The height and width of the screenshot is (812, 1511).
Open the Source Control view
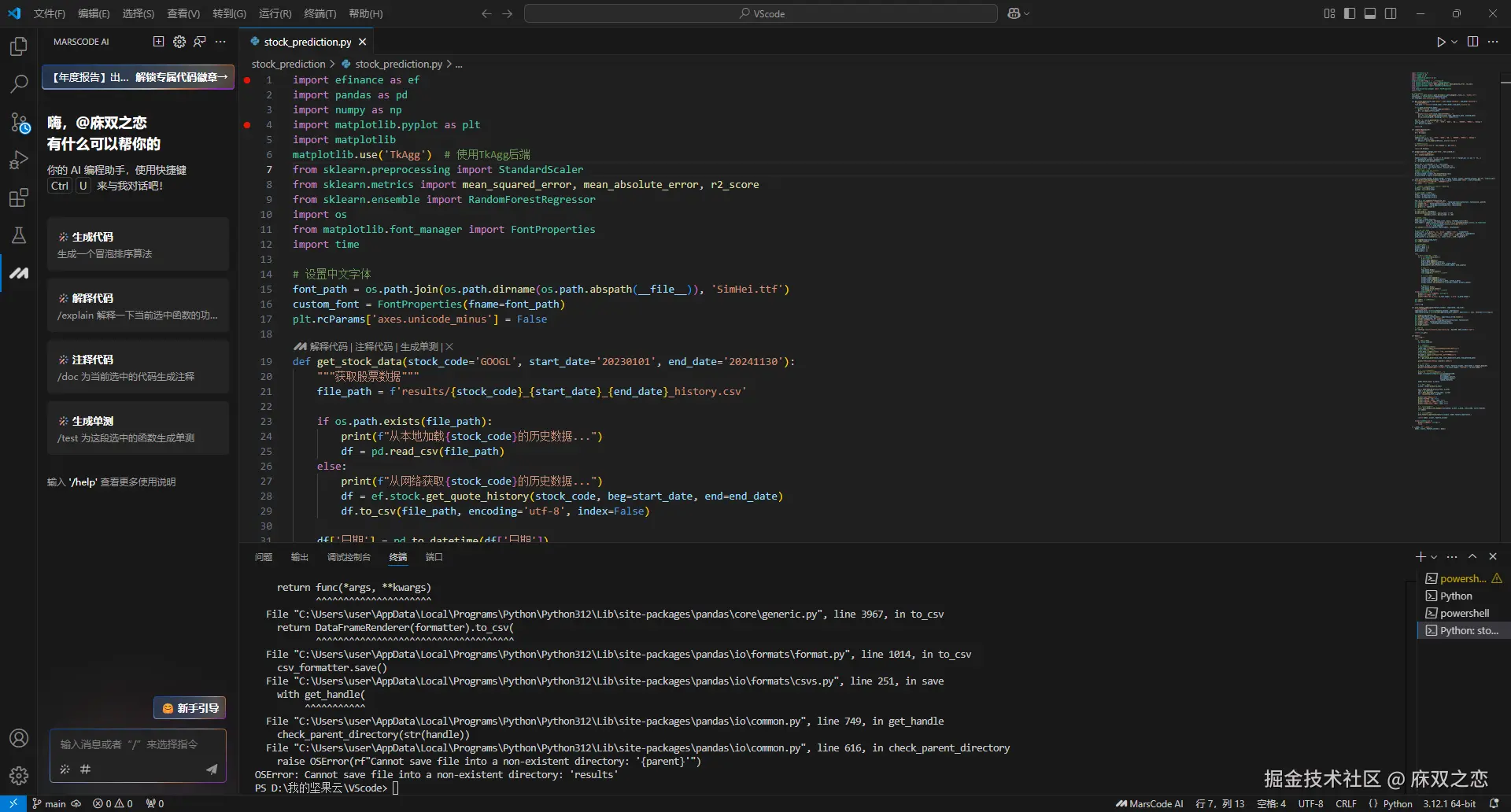coord(19,122)
